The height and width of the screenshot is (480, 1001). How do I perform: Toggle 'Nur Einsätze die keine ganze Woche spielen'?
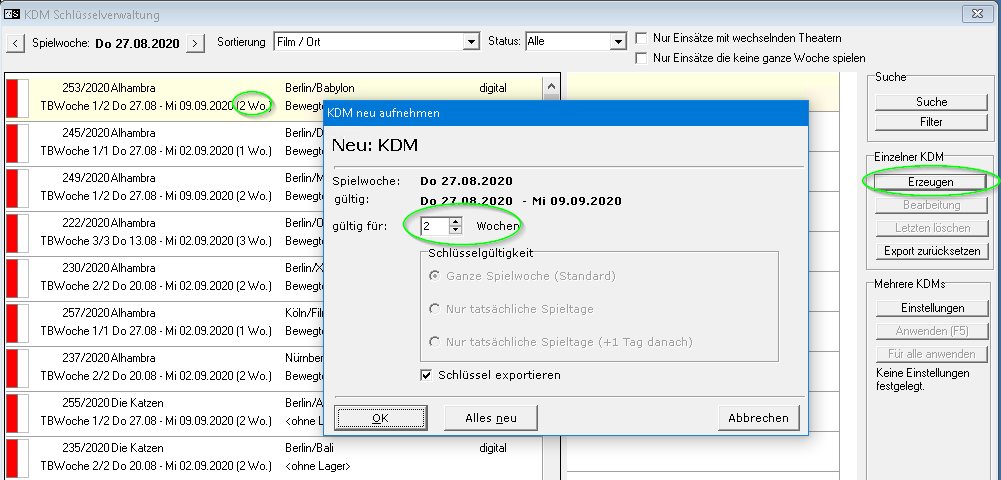tap(642, 58)
